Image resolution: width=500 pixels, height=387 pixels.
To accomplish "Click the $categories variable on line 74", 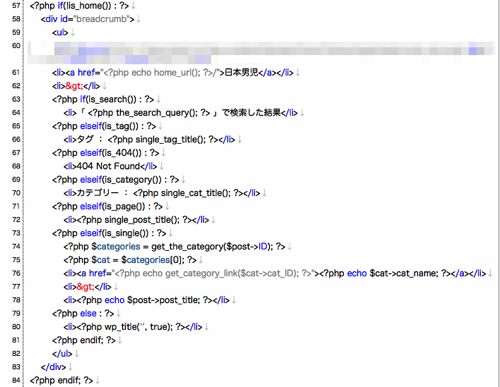I will click(x=116, y=247).
